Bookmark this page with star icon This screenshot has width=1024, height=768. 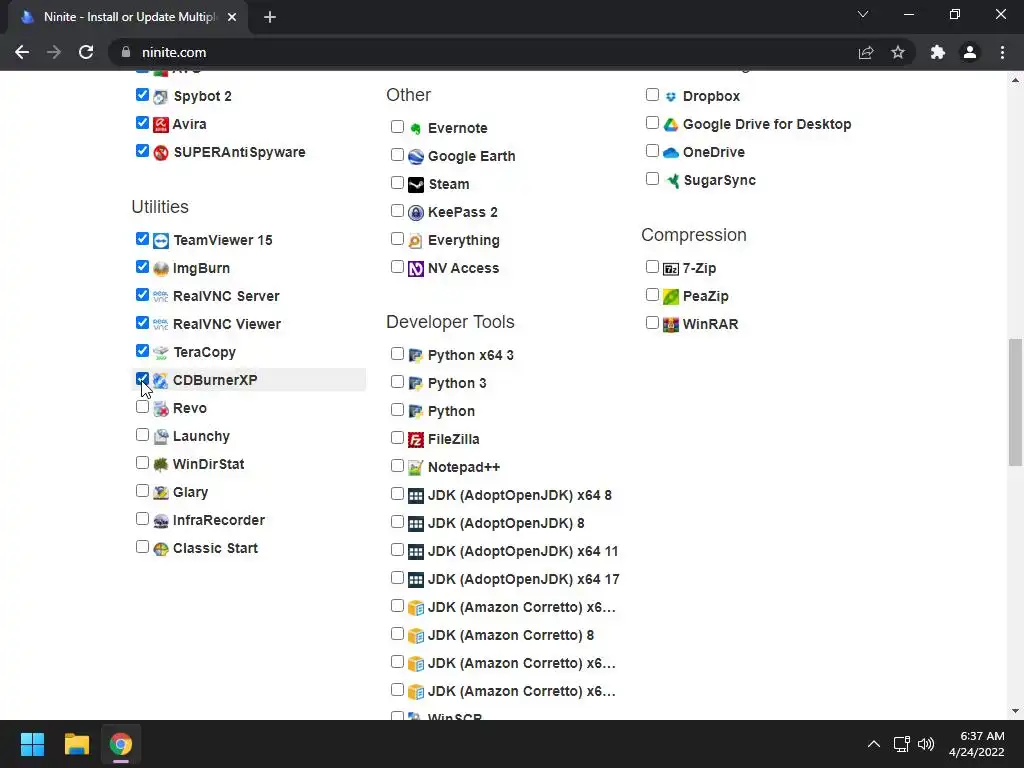click(x=898, y=52)
